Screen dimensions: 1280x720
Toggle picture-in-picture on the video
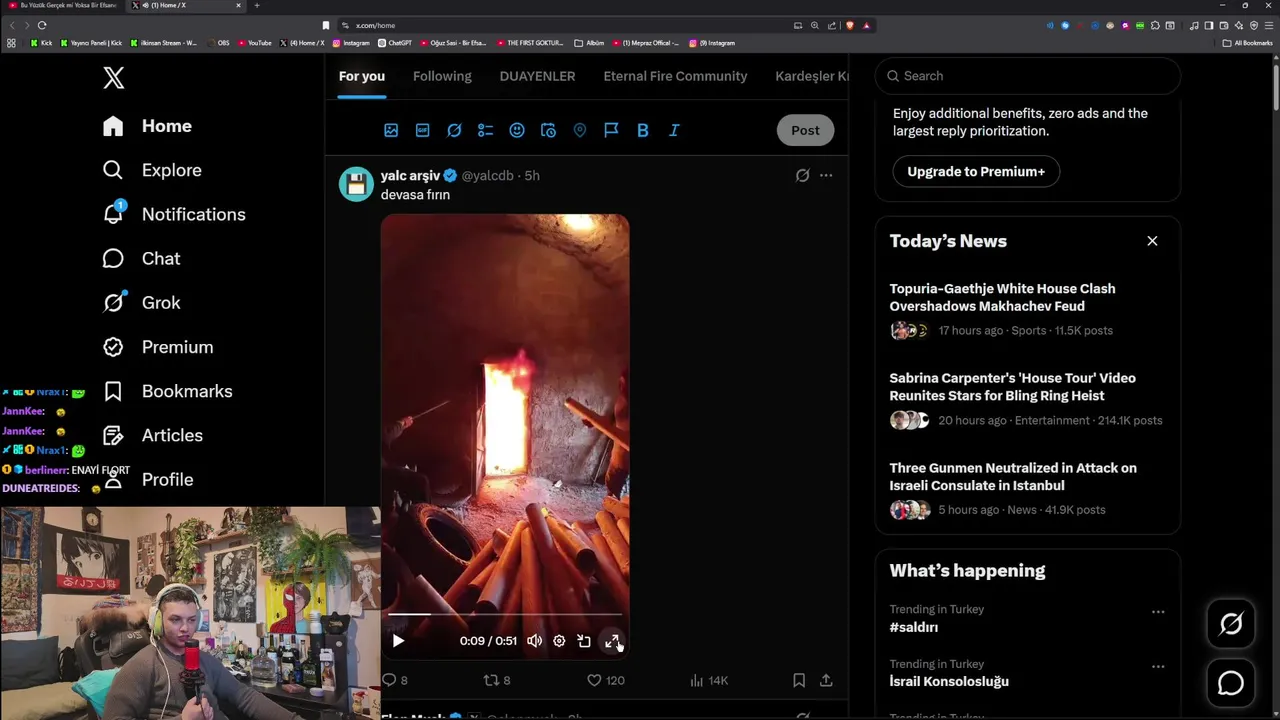point(584,641)
